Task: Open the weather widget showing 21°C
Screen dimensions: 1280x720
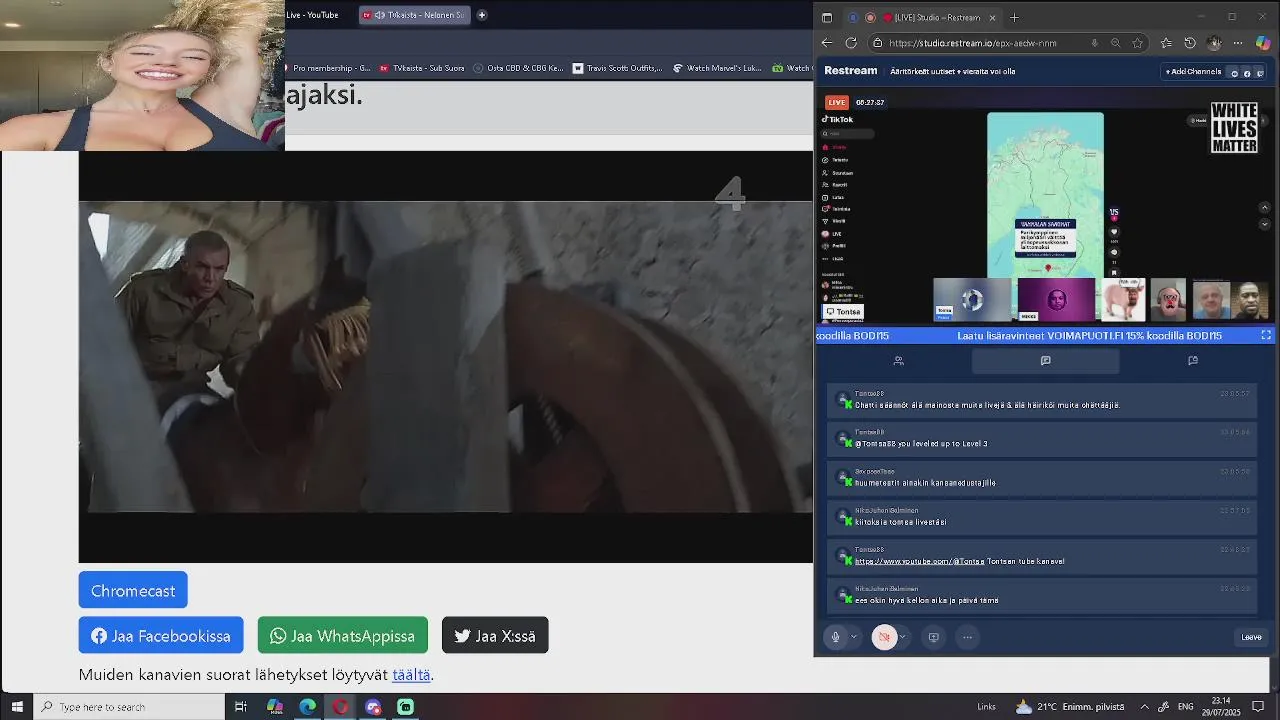Action: (x=1069, y=707)
